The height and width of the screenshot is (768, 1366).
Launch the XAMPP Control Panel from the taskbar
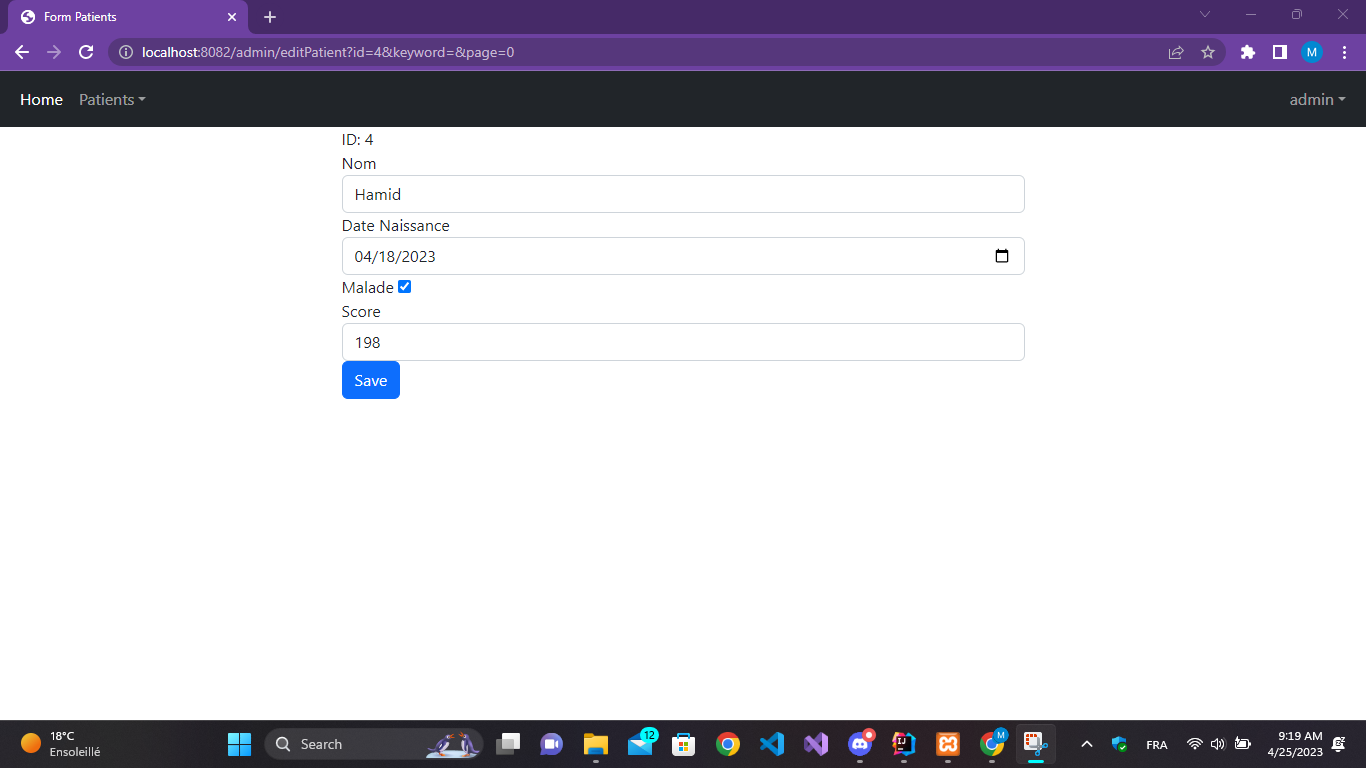(x=947, y=744)
